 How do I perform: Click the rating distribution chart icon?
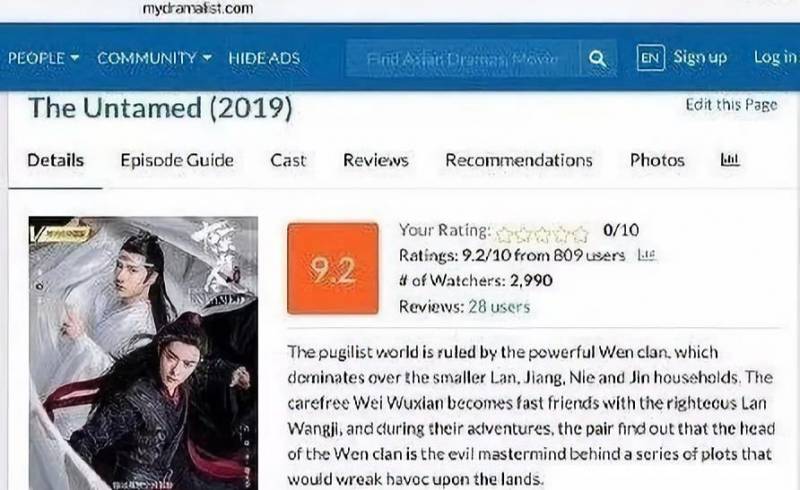click(646, 254)
